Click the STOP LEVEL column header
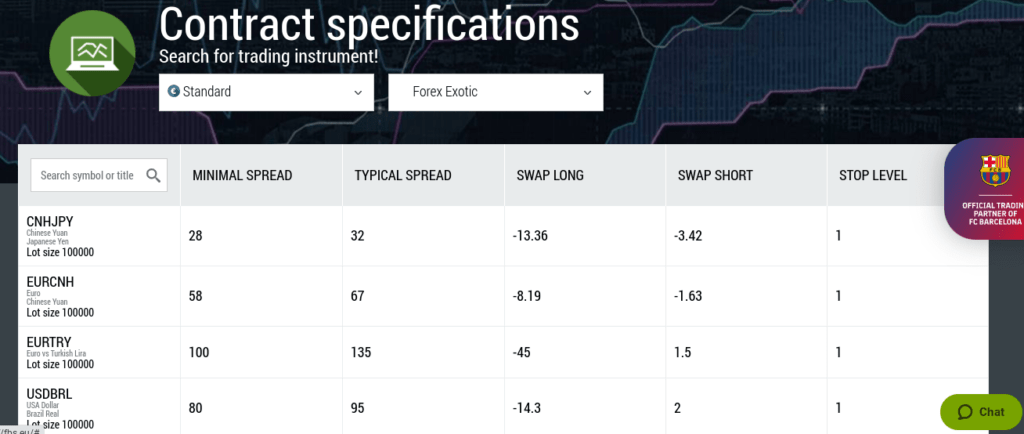1024x434 pixels. click(872, 176)
